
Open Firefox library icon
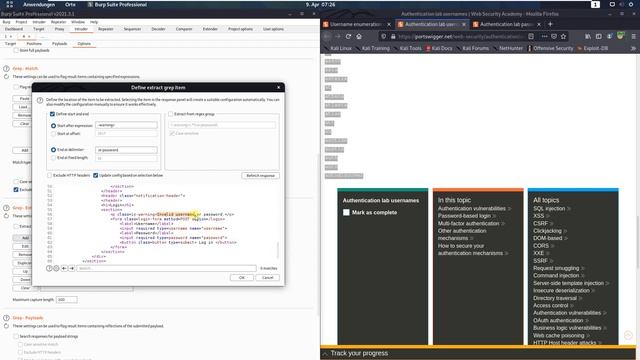588,36
